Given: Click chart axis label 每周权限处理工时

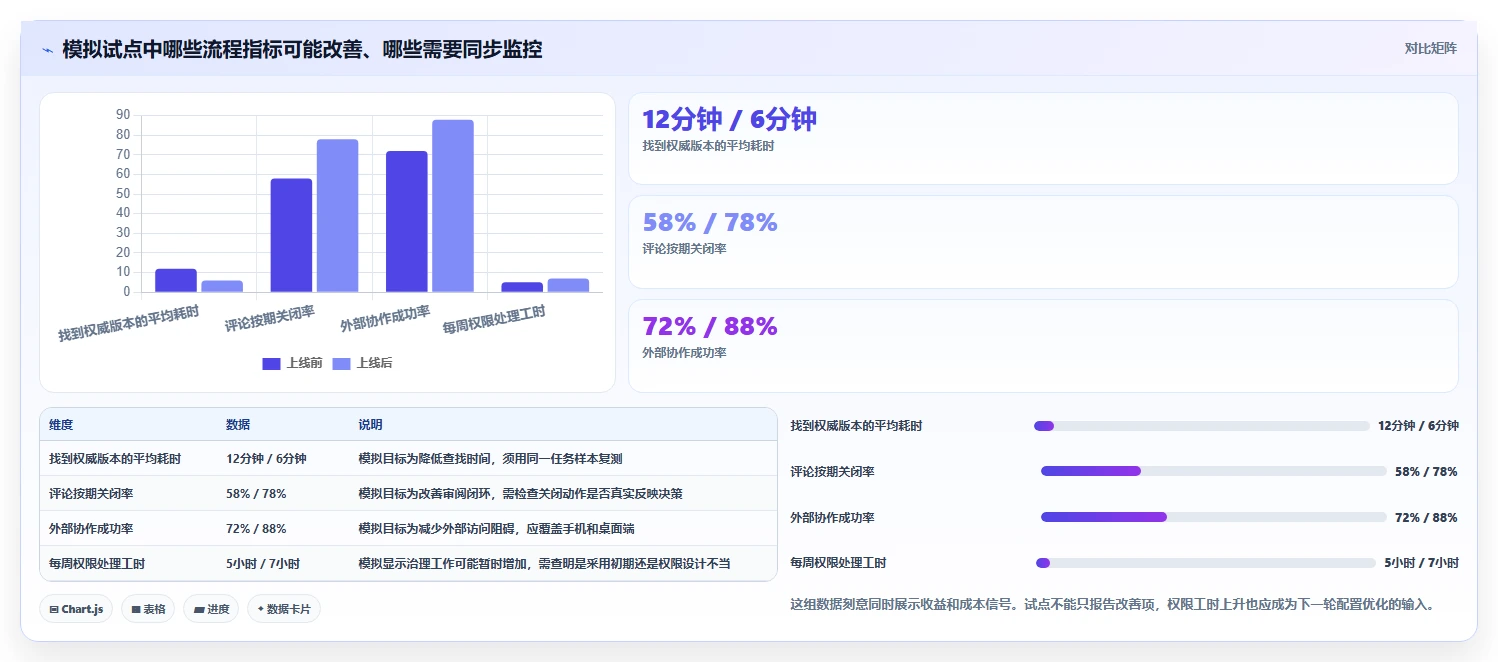Looking at the screenshot, I should (x=494, y=320).
